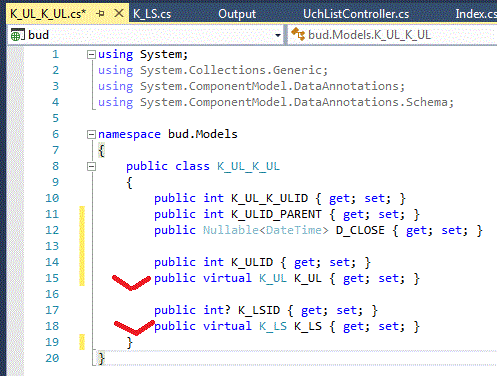Open the Output tab

237,14
